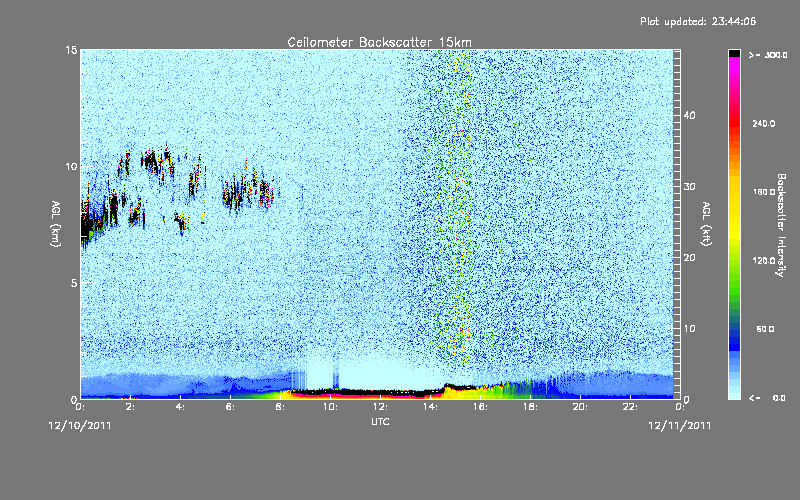Click the Backscatter Intensity colorbar label
This screenshot has width=800, height=500.
pyautogui.click(x=781, y=225)
